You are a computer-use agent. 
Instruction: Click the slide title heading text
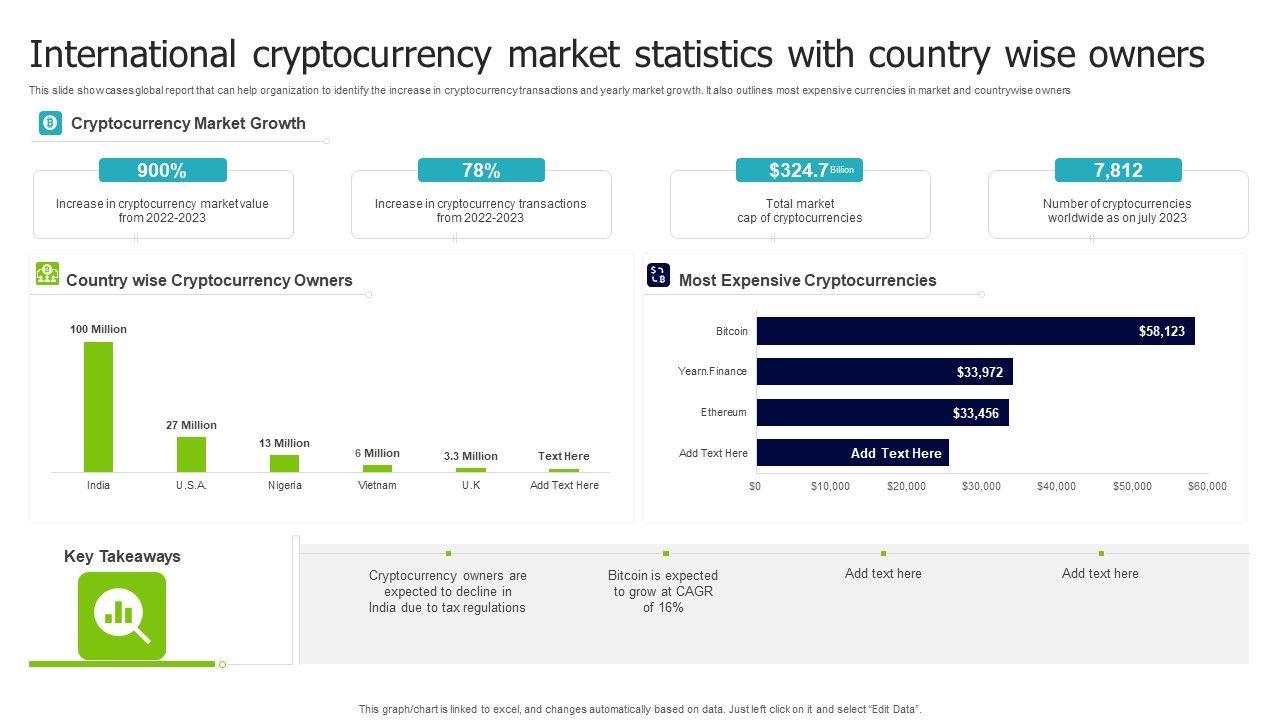click(x=617, y=54)
